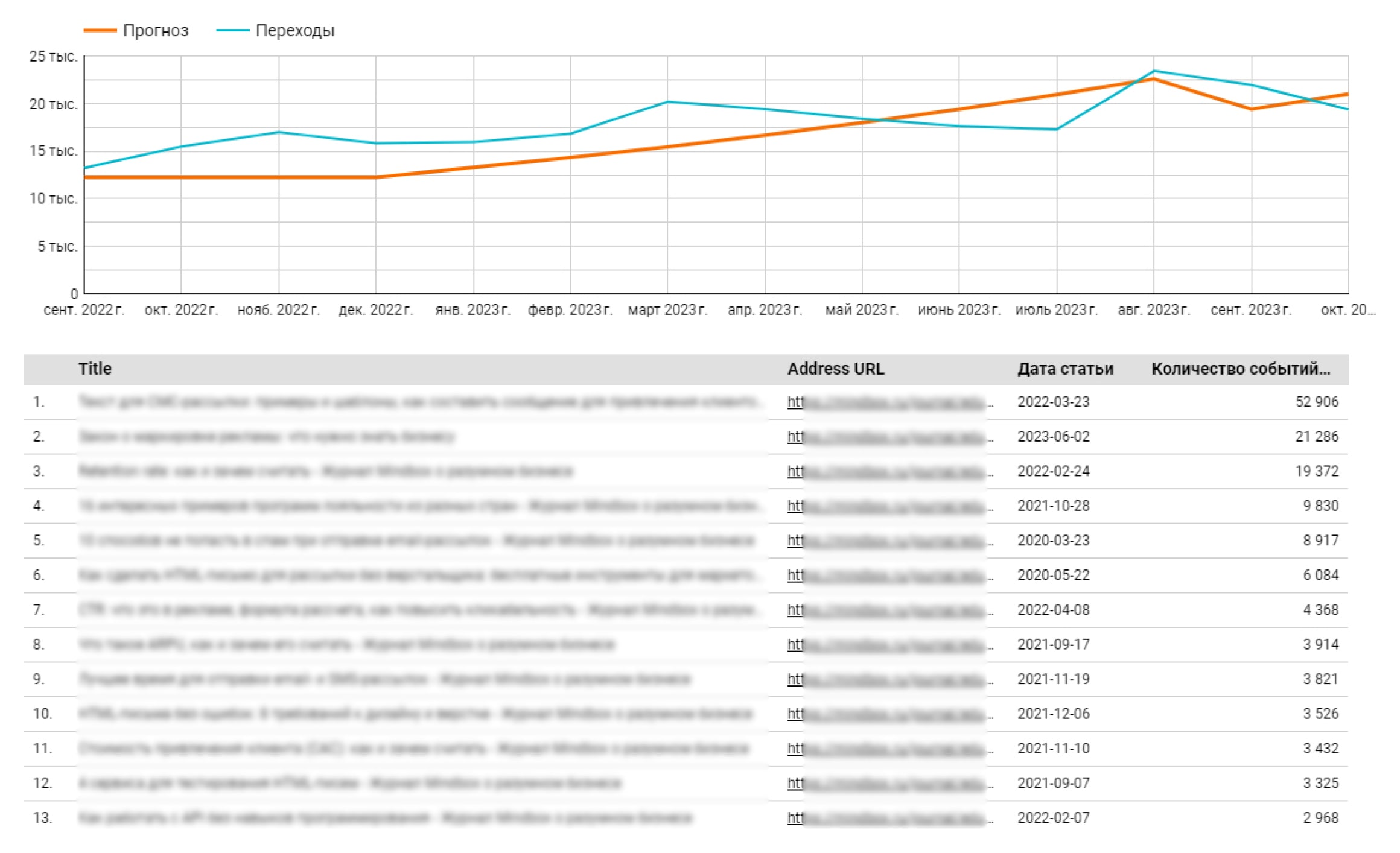Click the event count 2 968
This screenshot has width=1400, height=853.
click(x=1320, y=818)
